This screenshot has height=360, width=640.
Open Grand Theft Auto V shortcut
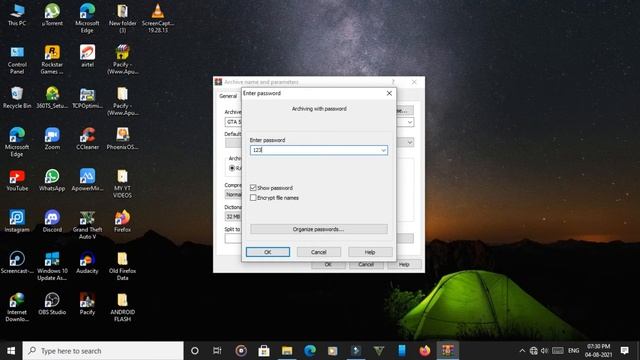[87, 225]
